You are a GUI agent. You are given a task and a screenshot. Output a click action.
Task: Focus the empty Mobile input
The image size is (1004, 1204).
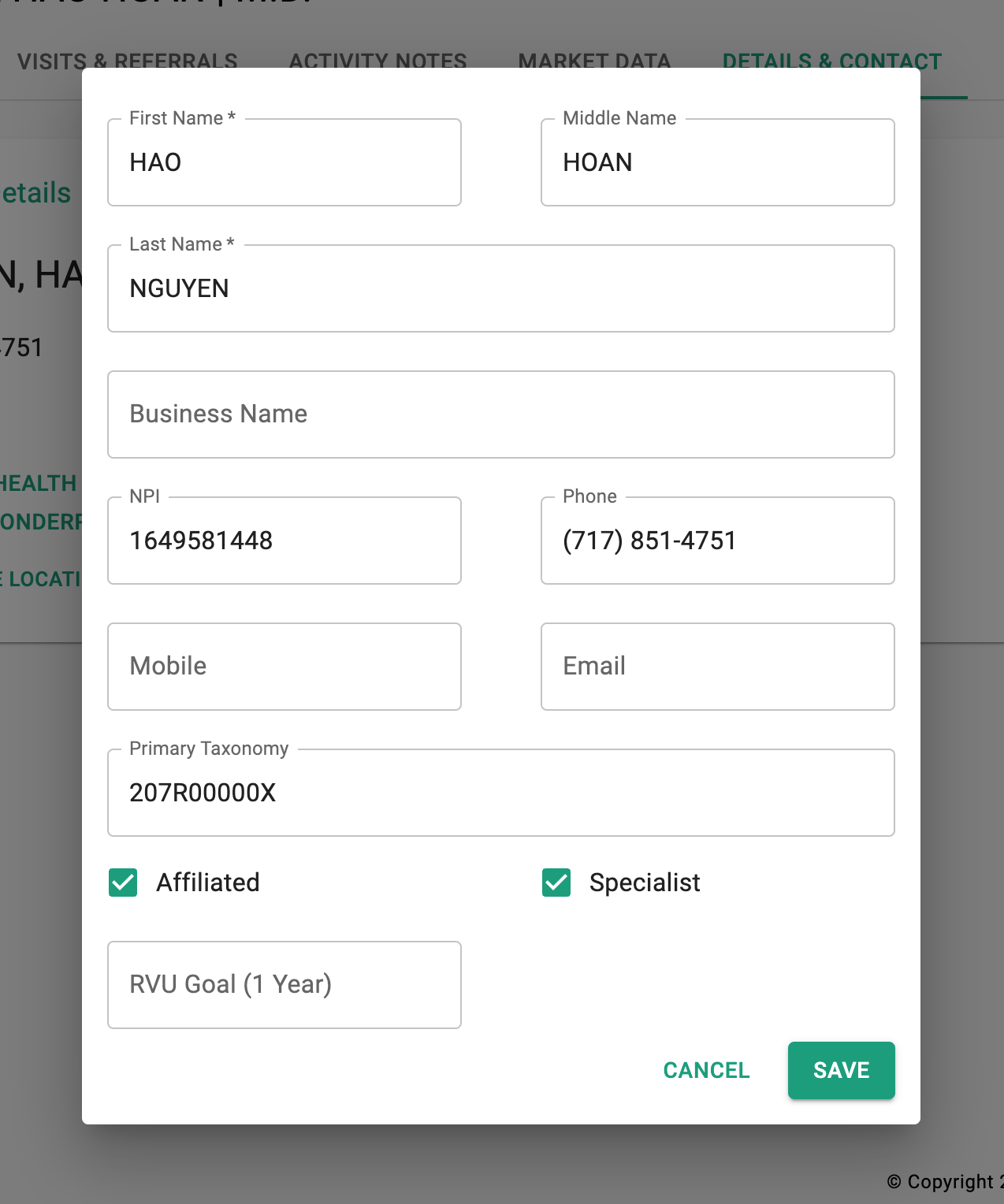pyautogui.click(x=284, y=667)
